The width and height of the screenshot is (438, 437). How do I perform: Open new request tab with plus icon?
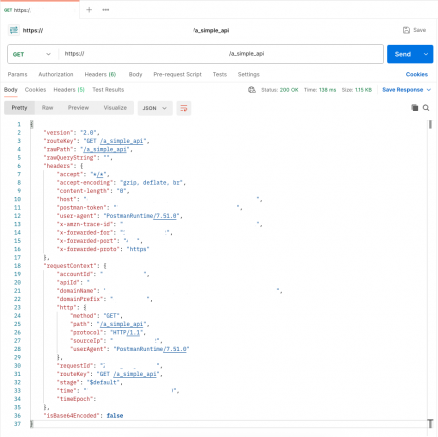[x=89, y=10]
